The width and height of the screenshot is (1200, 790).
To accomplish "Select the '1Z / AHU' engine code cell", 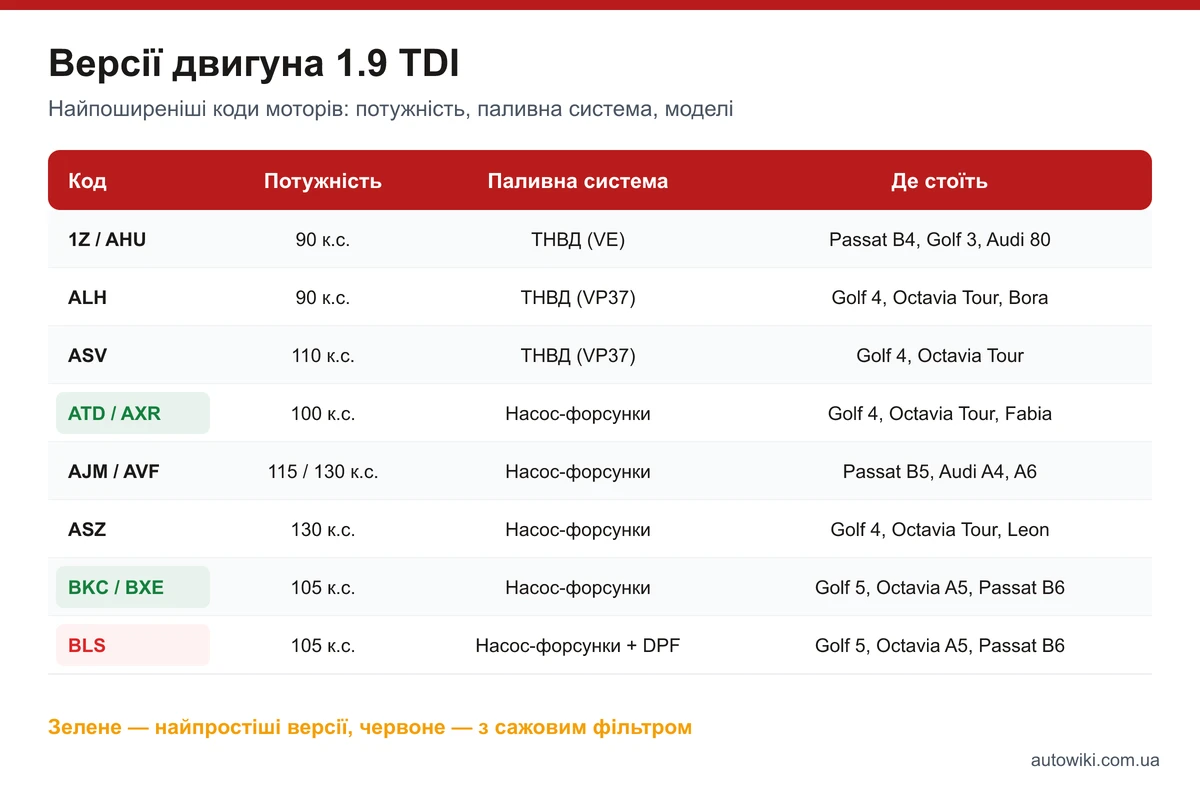I will 107,240.
